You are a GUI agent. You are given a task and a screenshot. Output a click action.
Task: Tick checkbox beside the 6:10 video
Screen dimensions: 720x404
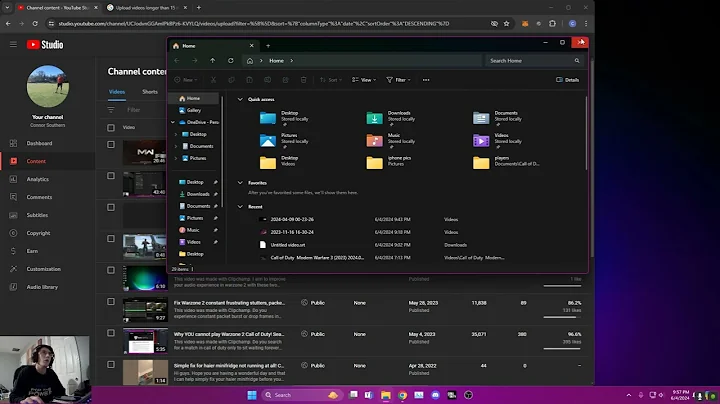[x=111, y=270]
